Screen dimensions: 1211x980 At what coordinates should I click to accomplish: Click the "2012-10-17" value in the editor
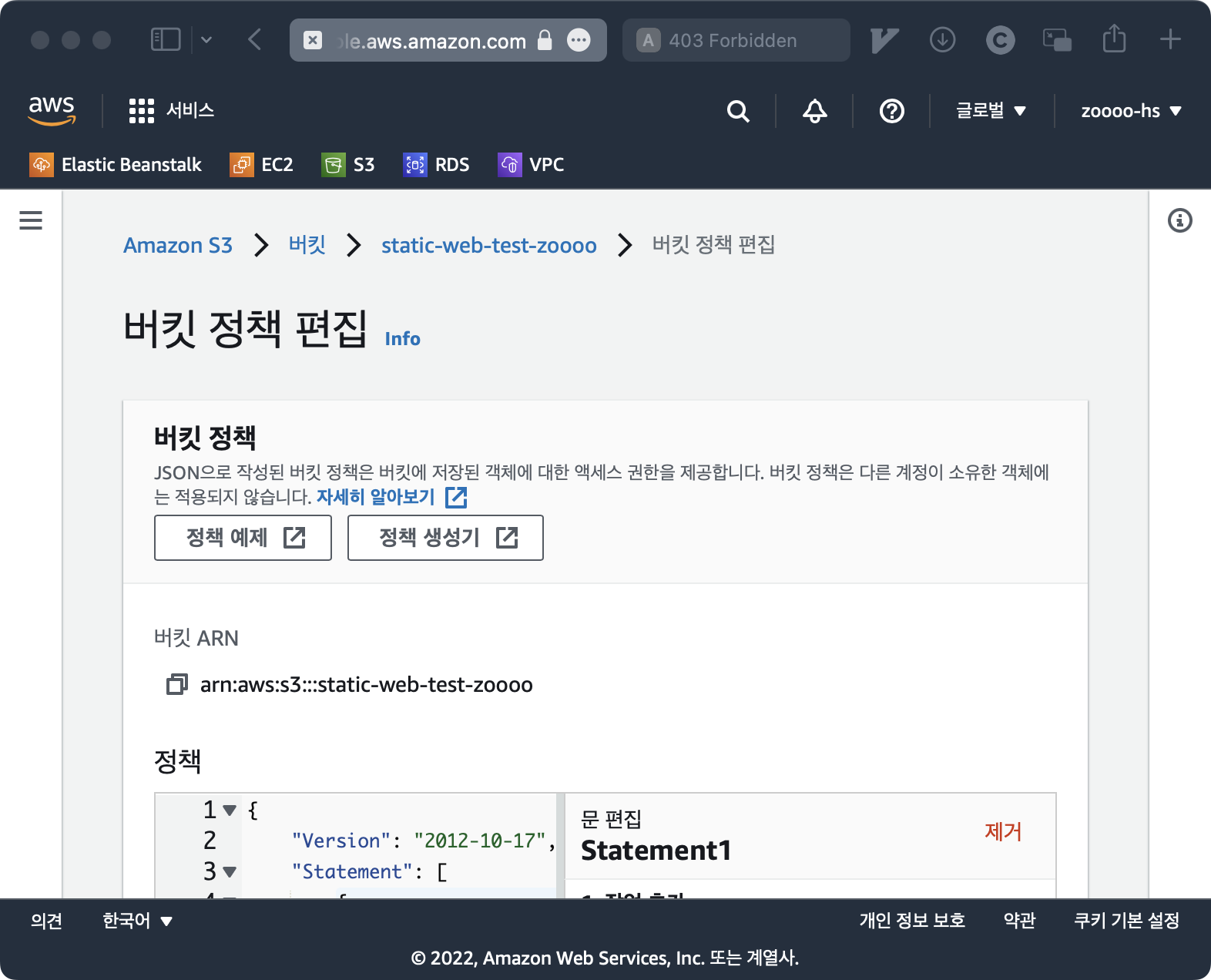(x=480, y=841)
